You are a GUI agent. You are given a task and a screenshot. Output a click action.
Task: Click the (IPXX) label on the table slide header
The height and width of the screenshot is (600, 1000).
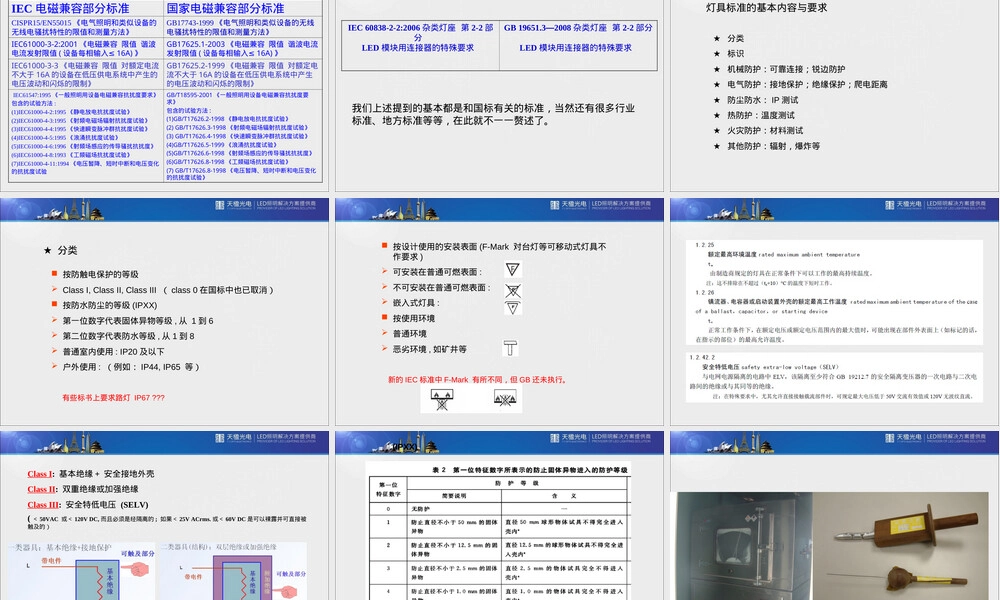tap(405, 448)
